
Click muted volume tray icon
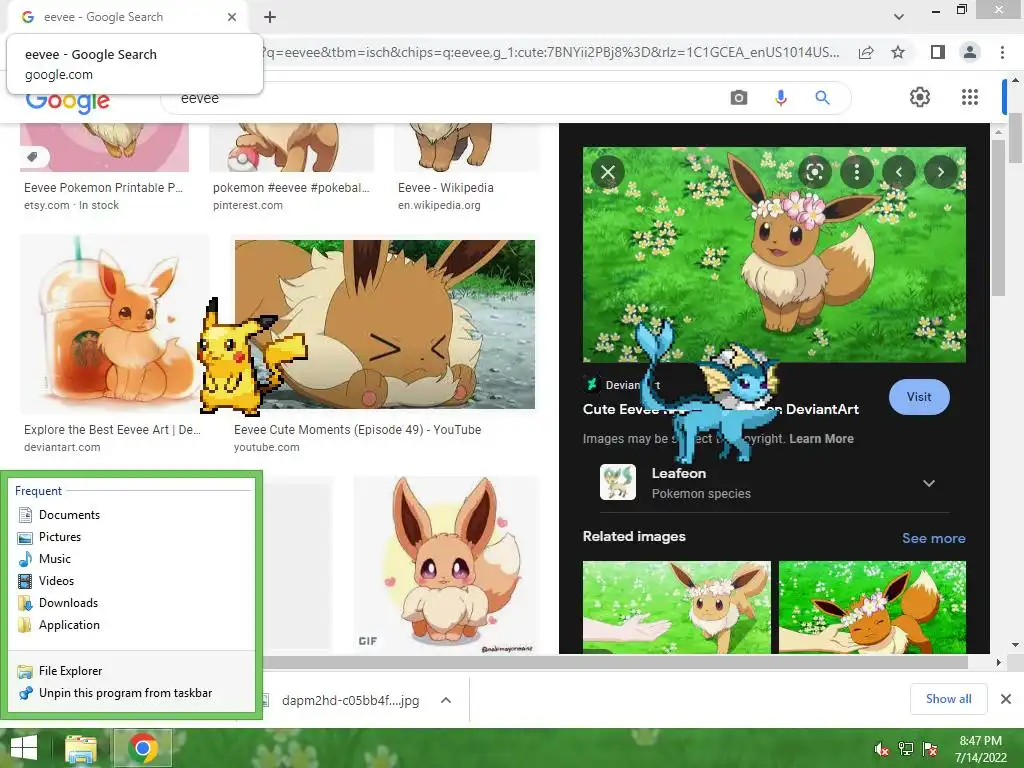(882, 749)
